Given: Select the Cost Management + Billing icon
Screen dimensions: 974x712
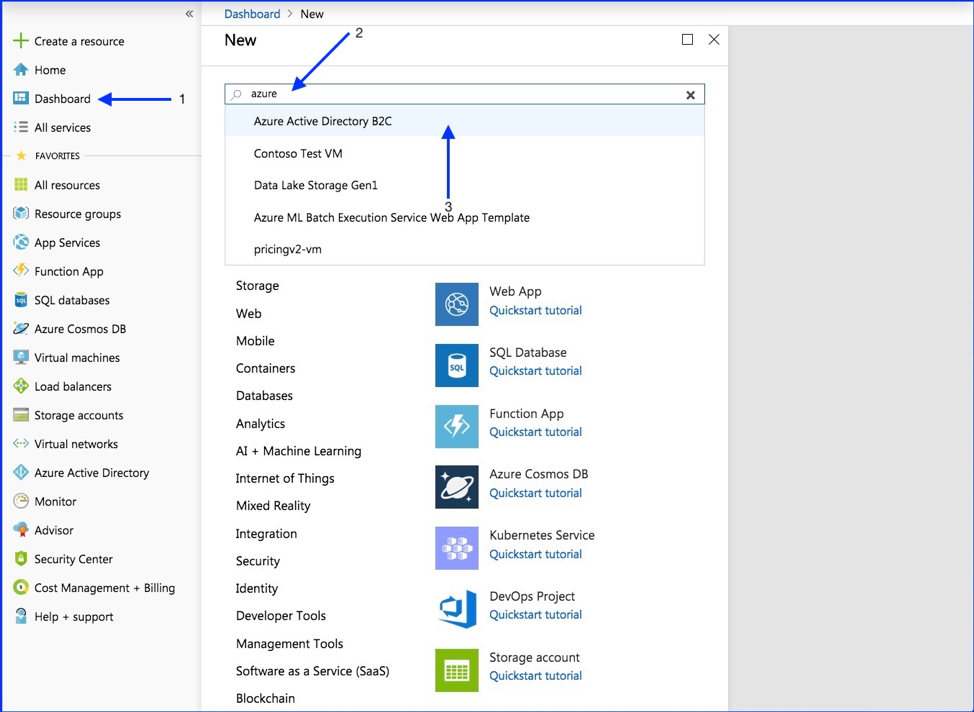Looking at the screenshot, I should pos(20,587).
